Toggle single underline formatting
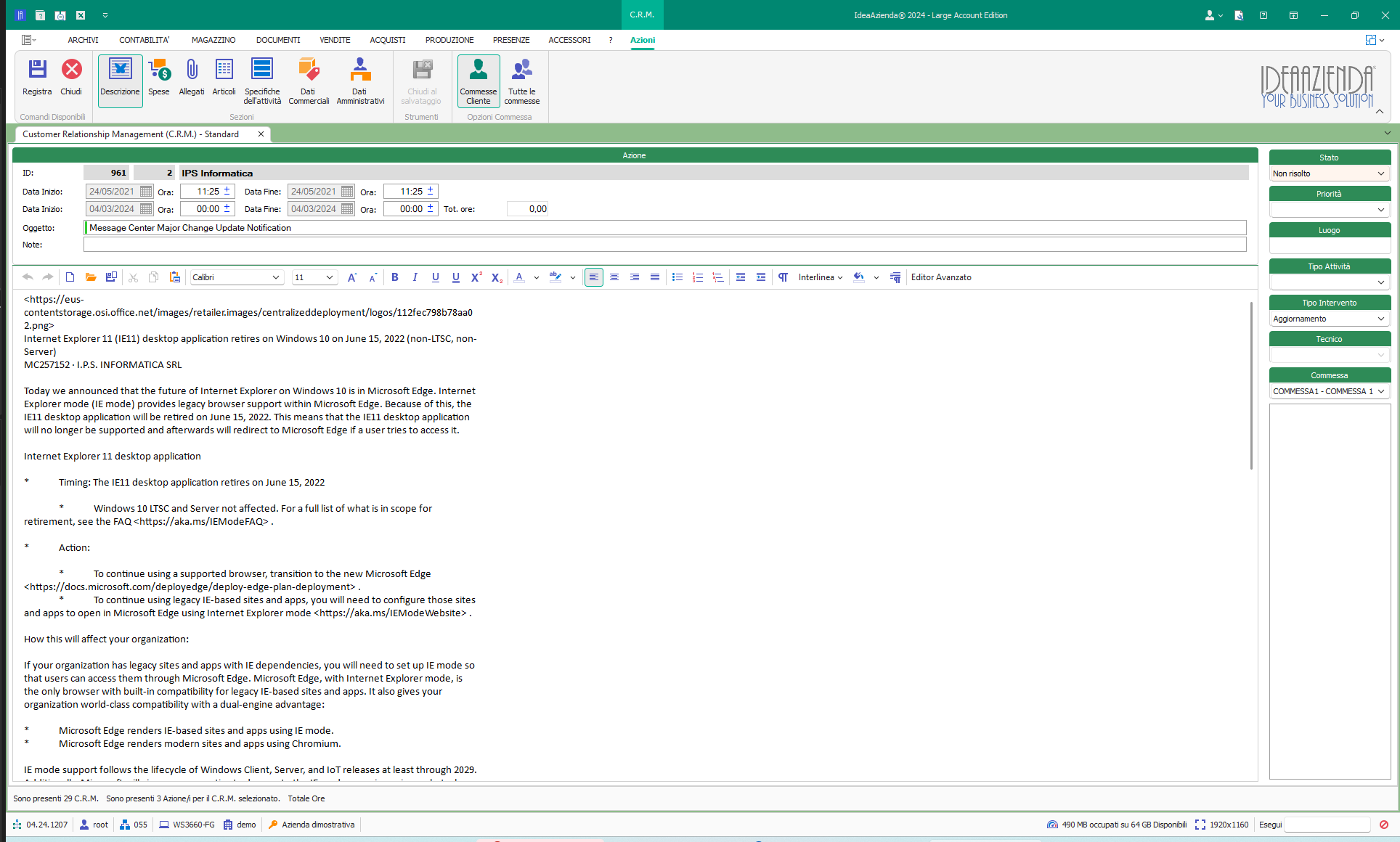This screenshot has height=842, width=1400. [x=436, y=277]
